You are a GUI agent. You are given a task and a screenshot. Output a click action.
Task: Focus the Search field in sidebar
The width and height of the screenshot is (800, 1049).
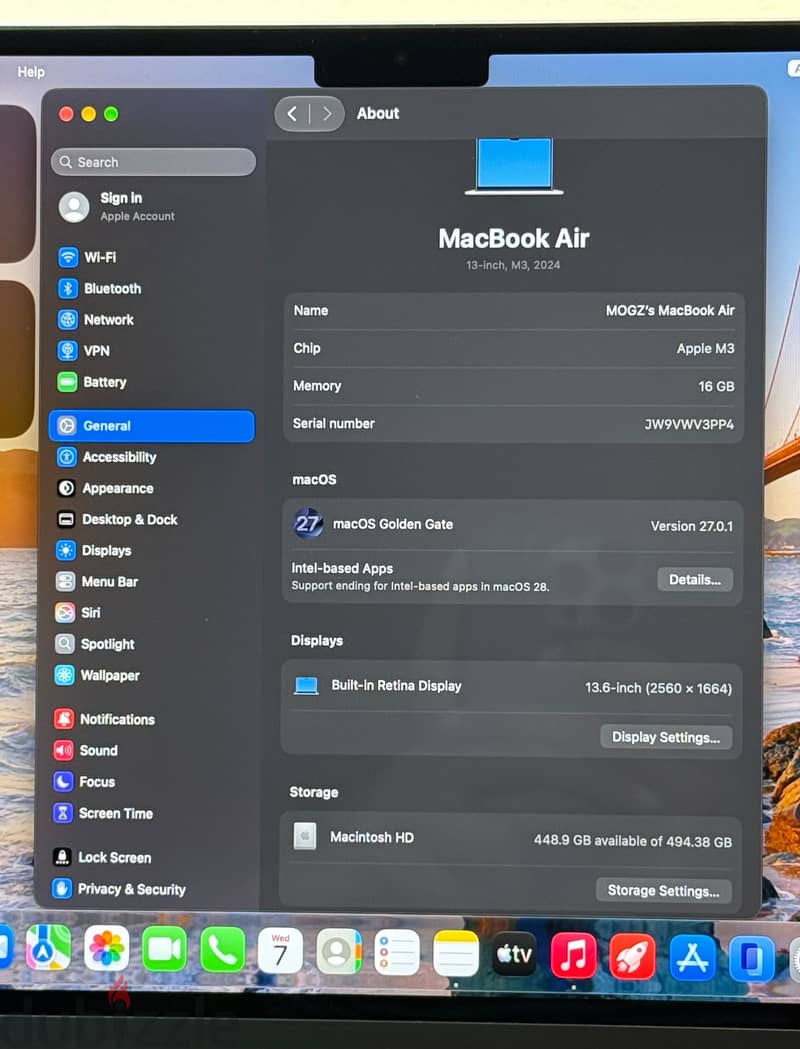[153, 162]
